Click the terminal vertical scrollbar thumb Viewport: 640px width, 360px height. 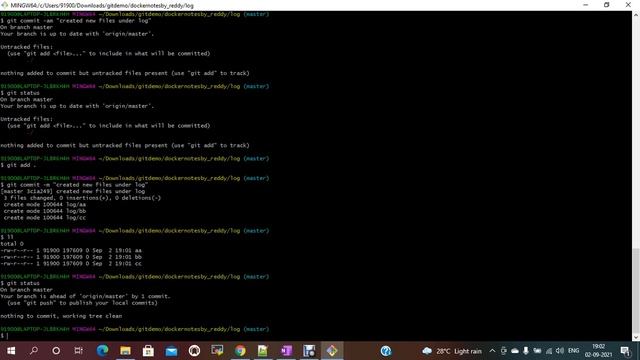[636, 290]
